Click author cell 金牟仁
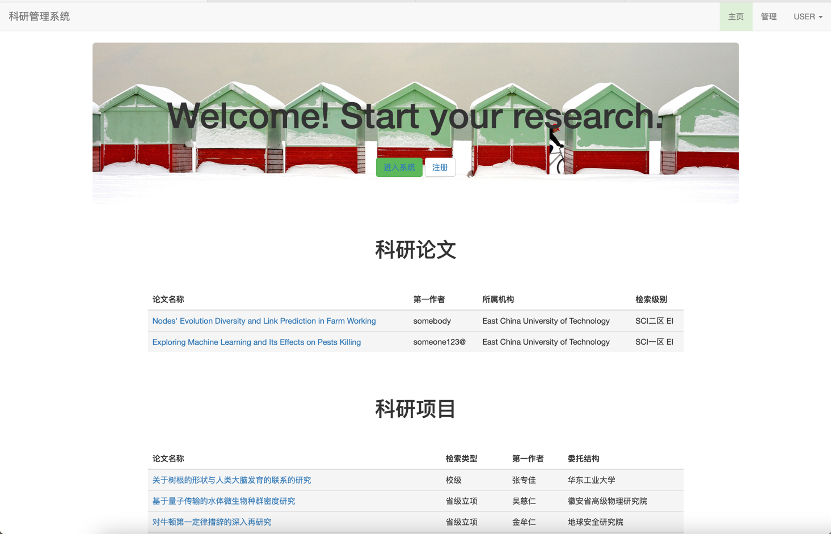The width and height of the screenshot is (832, 534). point(524,522)
